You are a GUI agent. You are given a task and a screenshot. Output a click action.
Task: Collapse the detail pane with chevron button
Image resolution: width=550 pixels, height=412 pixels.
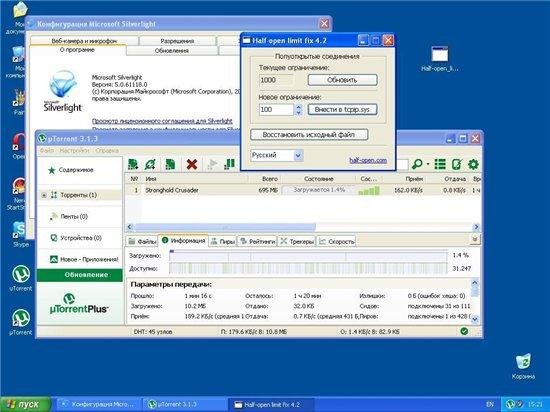(x=474, y=239)
